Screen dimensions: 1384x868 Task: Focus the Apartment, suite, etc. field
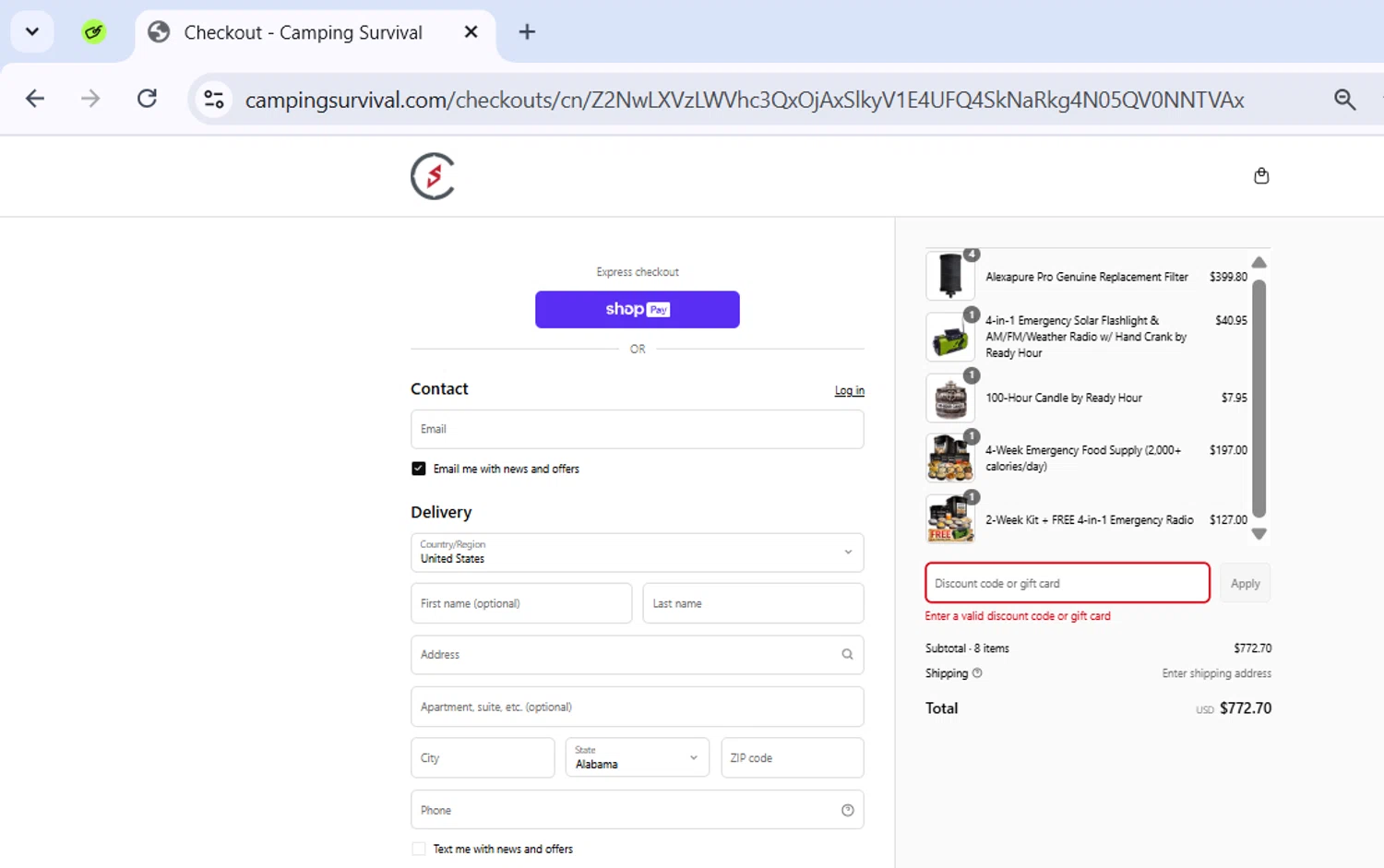coord(638,707)
